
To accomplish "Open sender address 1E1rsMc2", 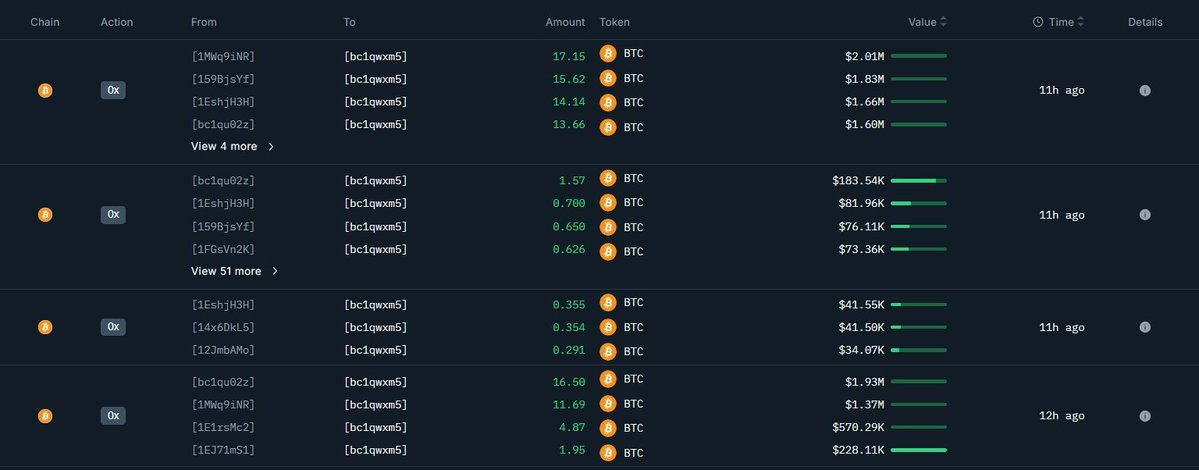I will pyautogui.click(x=223, y=428).
